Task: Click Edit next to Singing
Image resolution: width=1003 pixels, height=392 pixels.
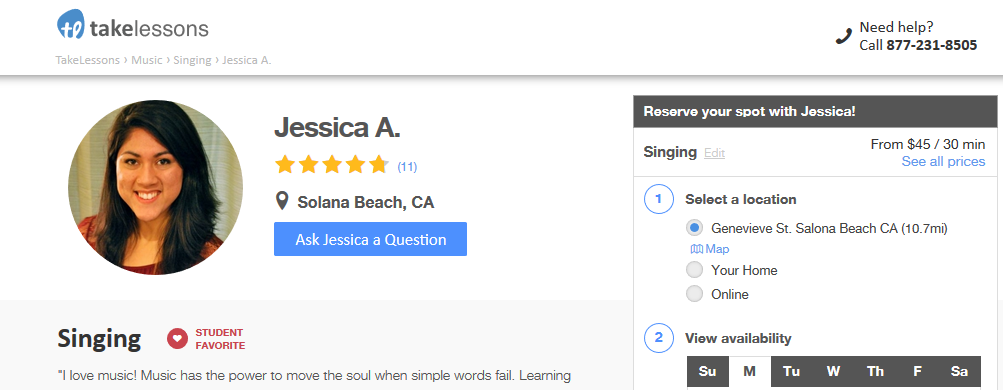Action: point(715,153)
